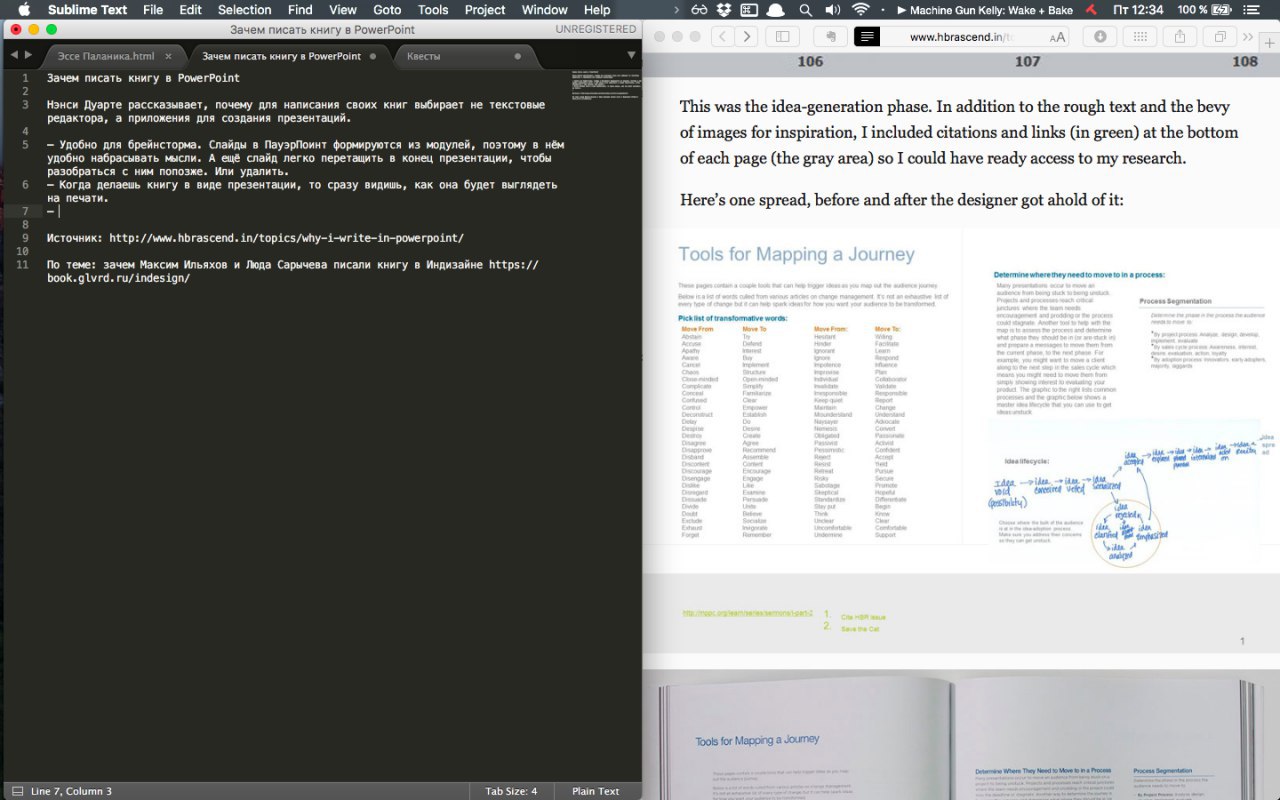This screenshot has width=1280, height=800.
Task: Open the Find menu
Action: pyautogui.click(x=300, y=10)
